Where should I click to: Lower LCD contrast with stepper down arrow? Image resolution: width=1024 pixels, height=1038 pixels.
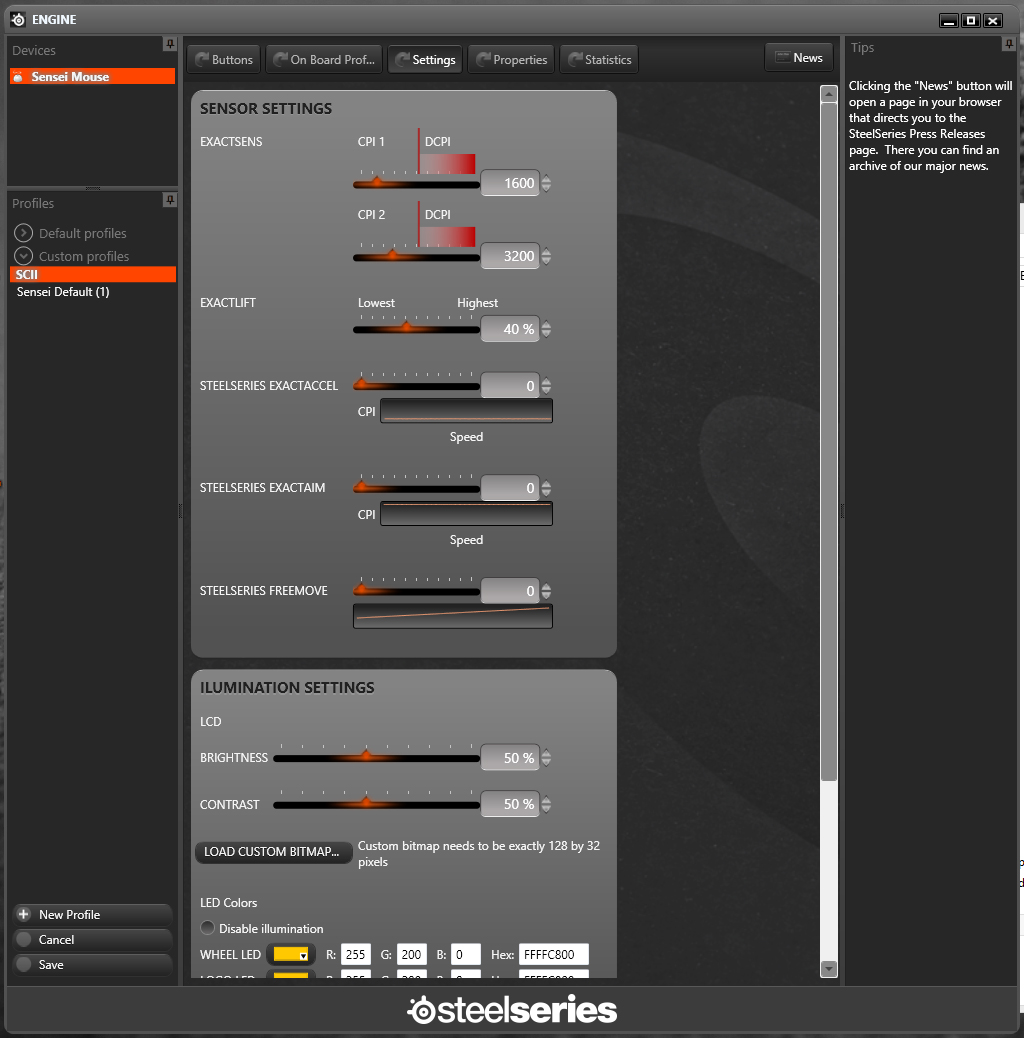pos(546,809)
